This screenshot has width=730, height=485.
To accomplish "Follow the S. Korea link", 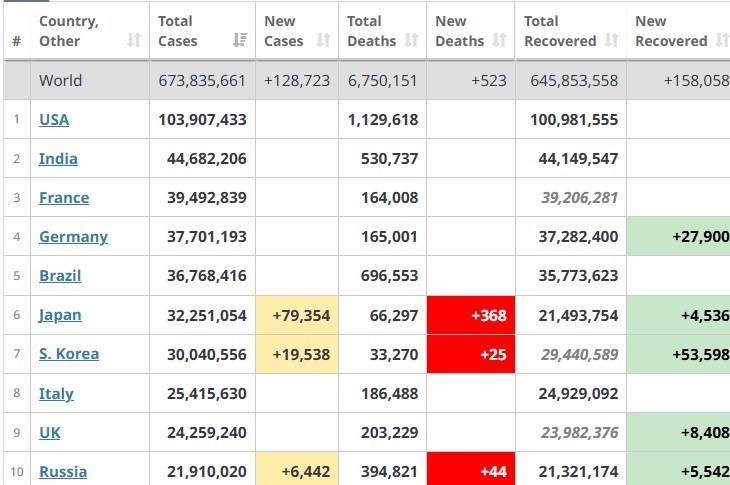I will coord(69,354).
